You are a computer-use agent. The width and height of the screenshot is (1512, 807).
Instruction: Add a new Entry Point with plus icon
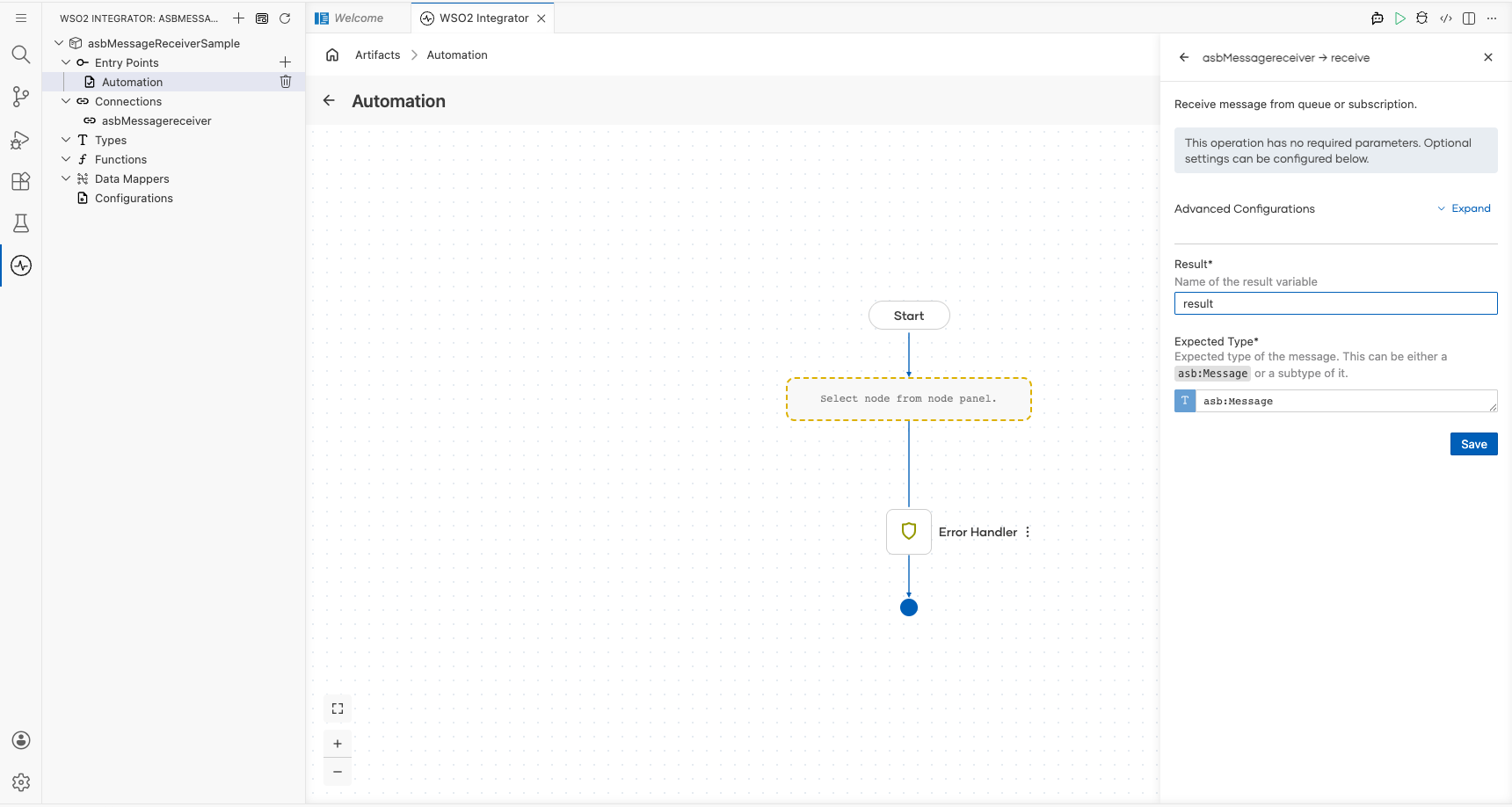point(285,62)
